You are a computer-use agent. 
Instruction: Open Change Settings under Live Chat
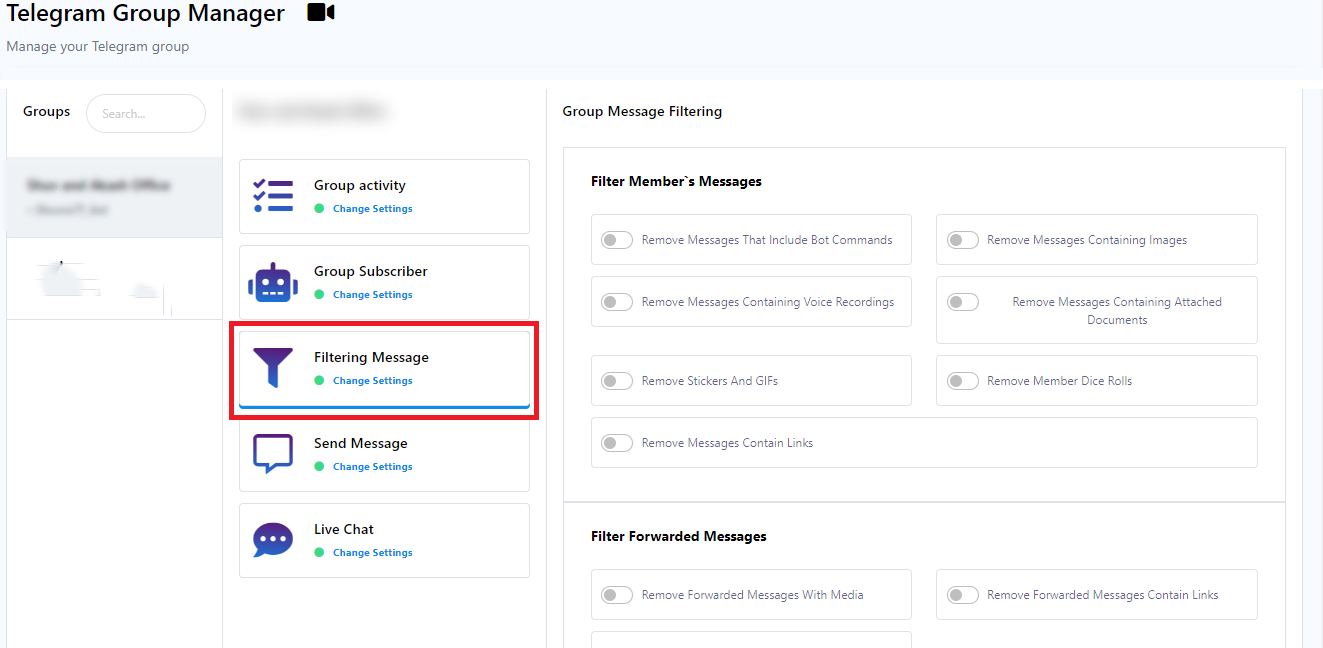372,553
